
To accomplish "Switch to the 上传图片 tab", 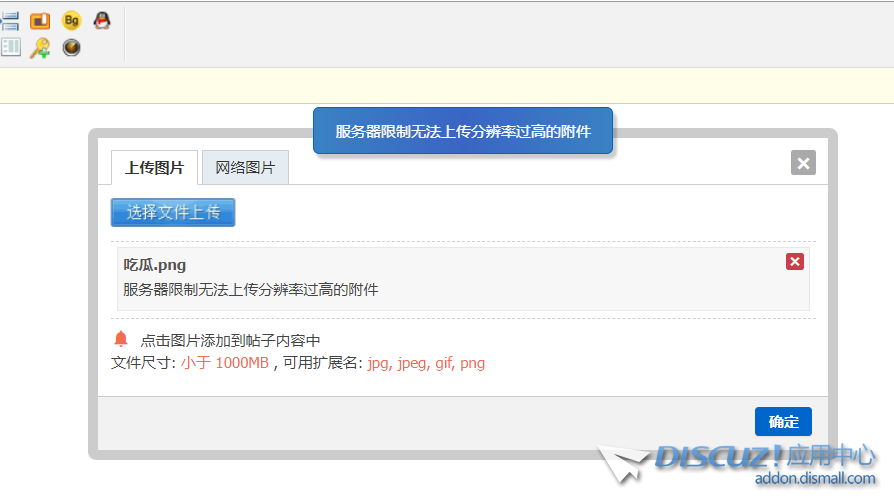I will click(155, 168).
